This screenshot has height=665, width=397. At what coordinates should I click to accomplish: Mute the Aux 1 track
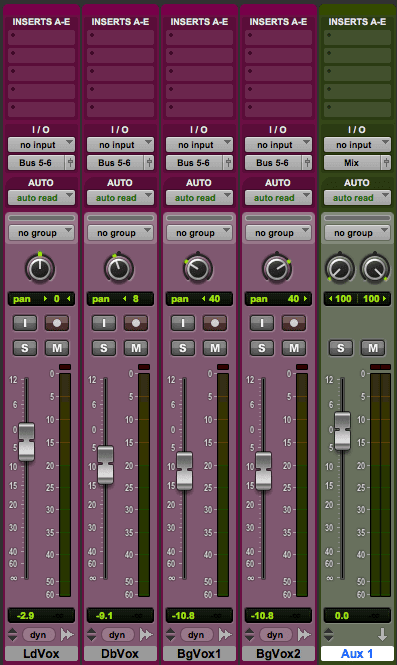[x=373, y=348]
